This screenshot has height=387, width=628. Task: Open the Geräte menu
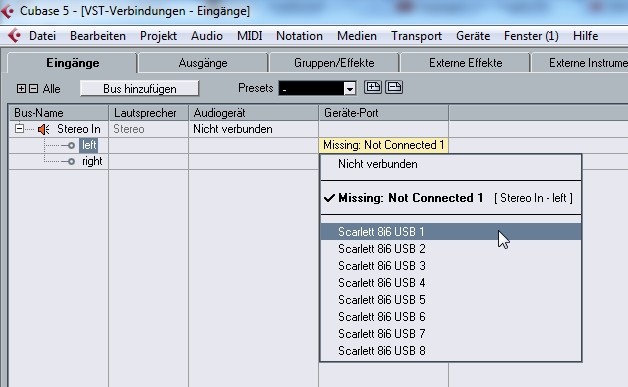click(x=473, y=36)
